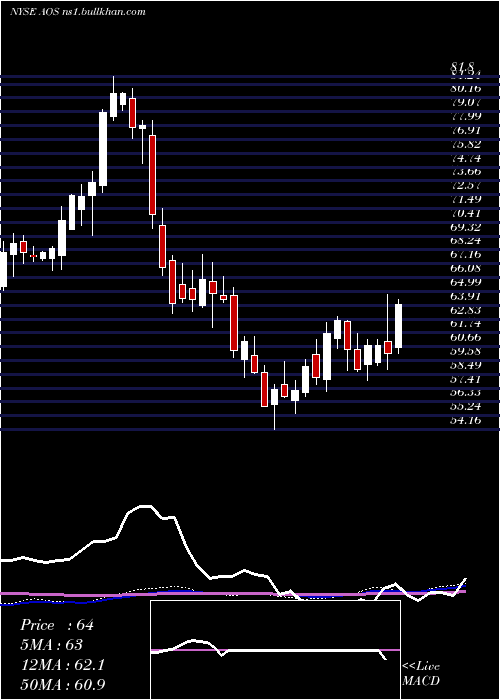Click the <<Live MACD label
500x700 pixels.
coord(421,673)
